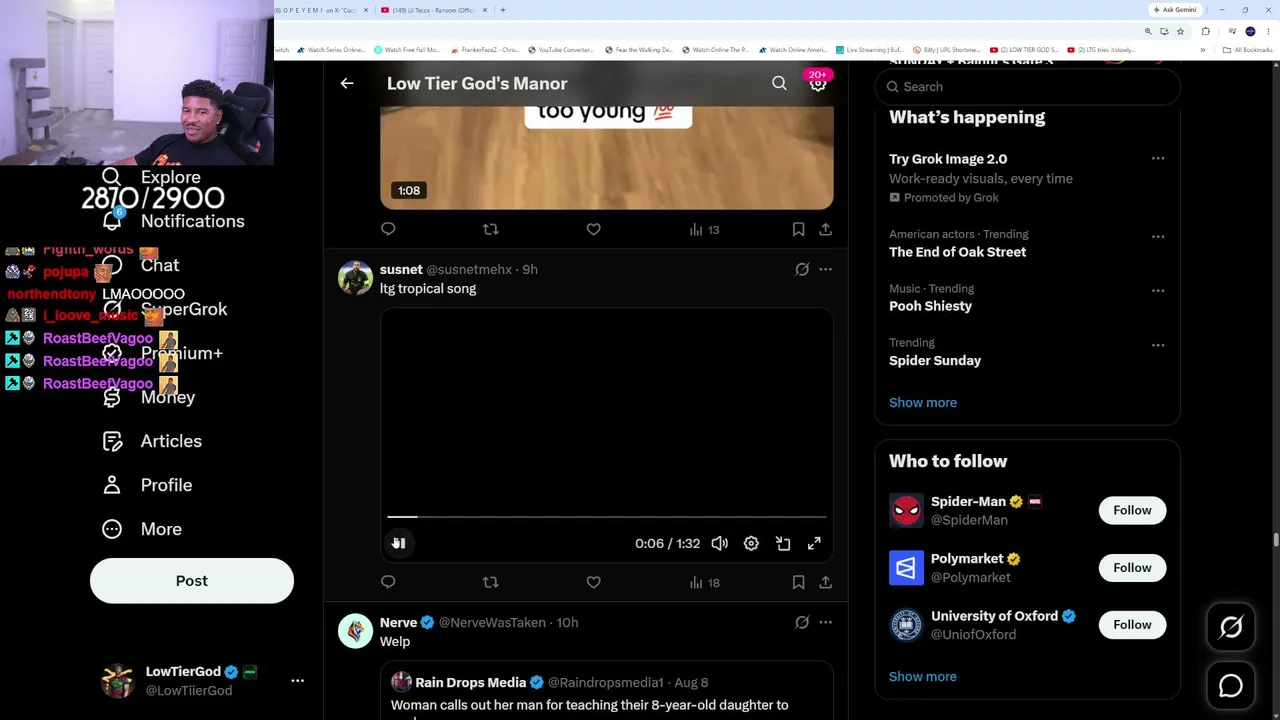Open options for The End of Oak Street trend

coord(1158,236)
